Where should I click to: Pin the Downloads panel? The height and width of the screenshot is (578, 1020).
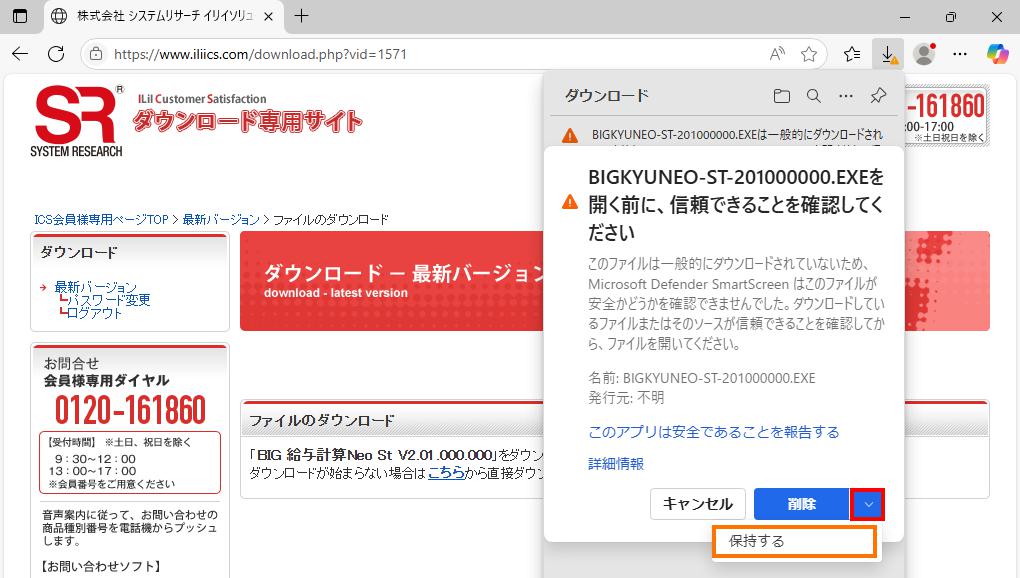[878, 96]
